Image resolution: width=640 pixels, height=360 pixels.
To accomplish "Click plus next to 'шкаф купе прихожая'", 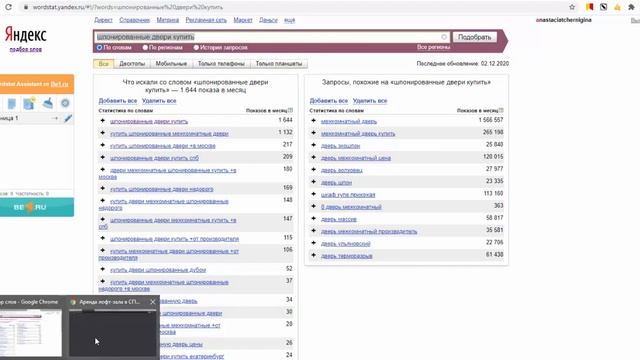I will point(313,194).
